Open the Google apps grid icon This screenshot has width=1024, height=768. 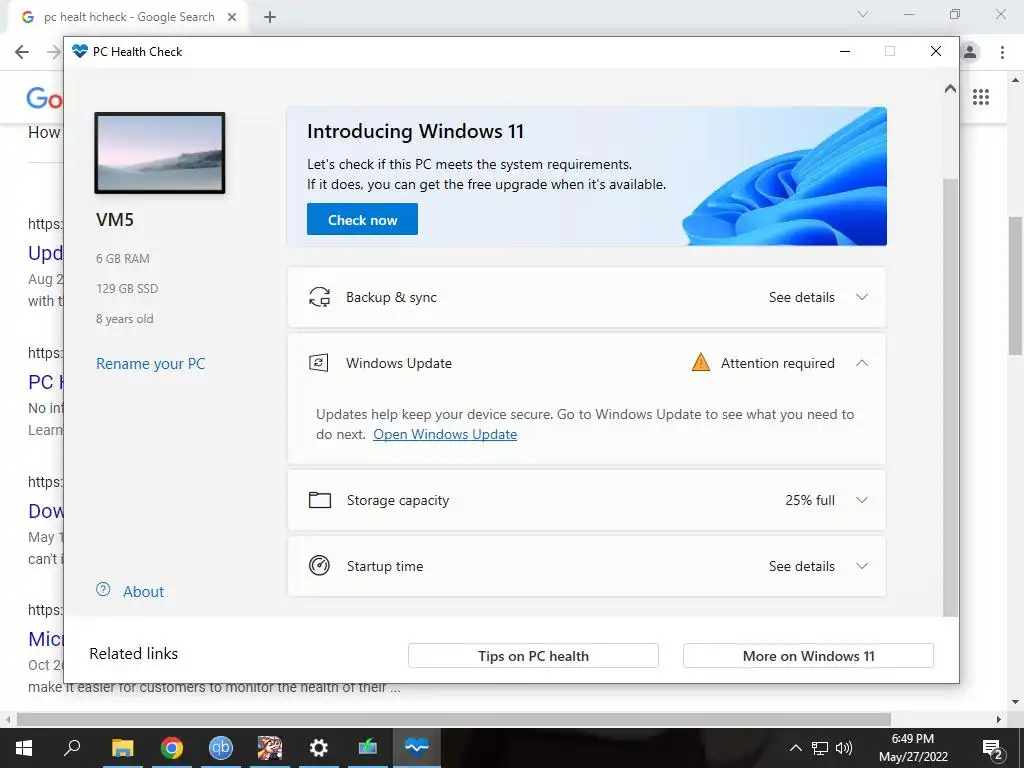point(981,97)
